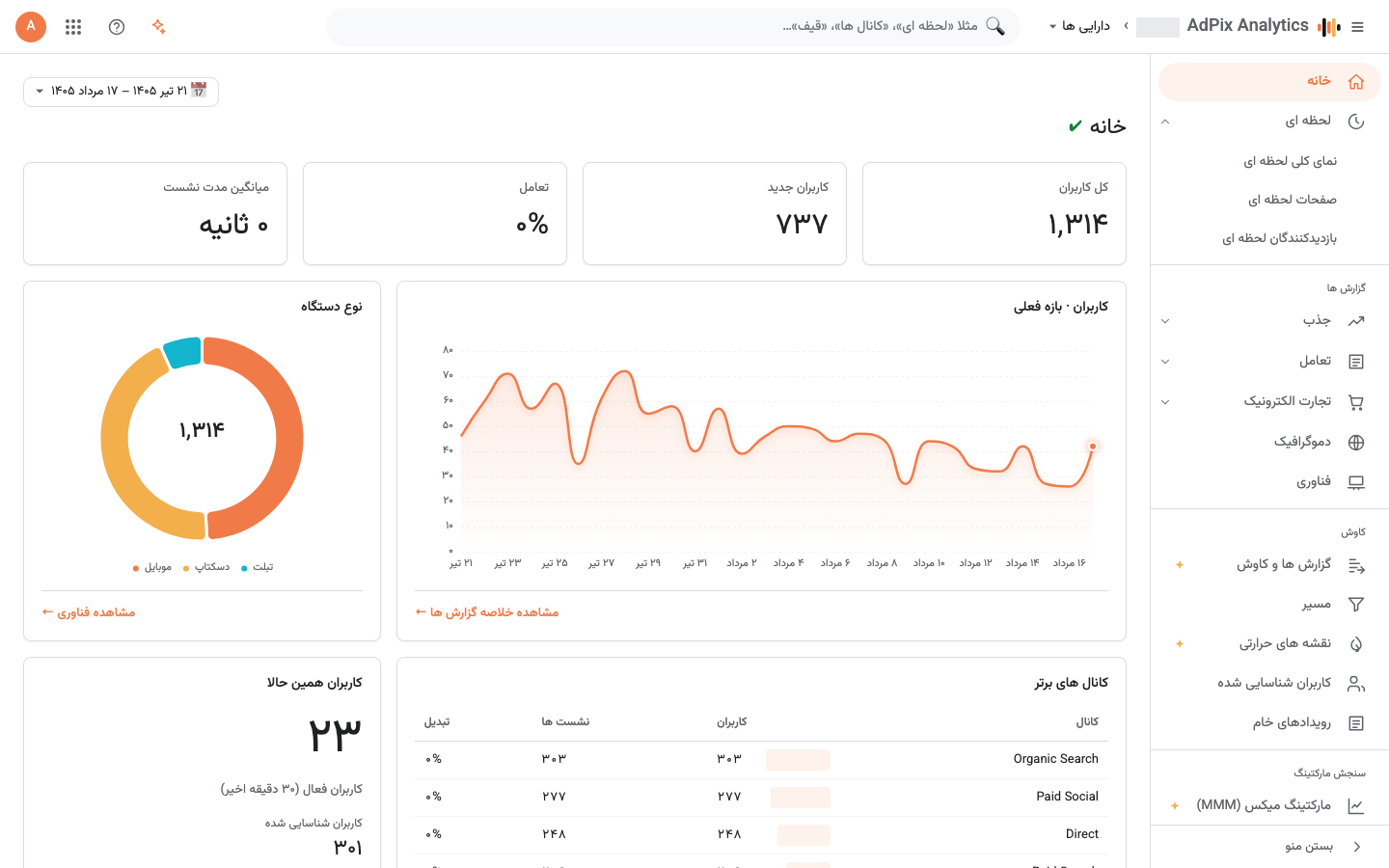Viewport: 1389px width, 868px height.
Task: Click the AdPix Analytics logo icon
Action: pos(1329,27)
